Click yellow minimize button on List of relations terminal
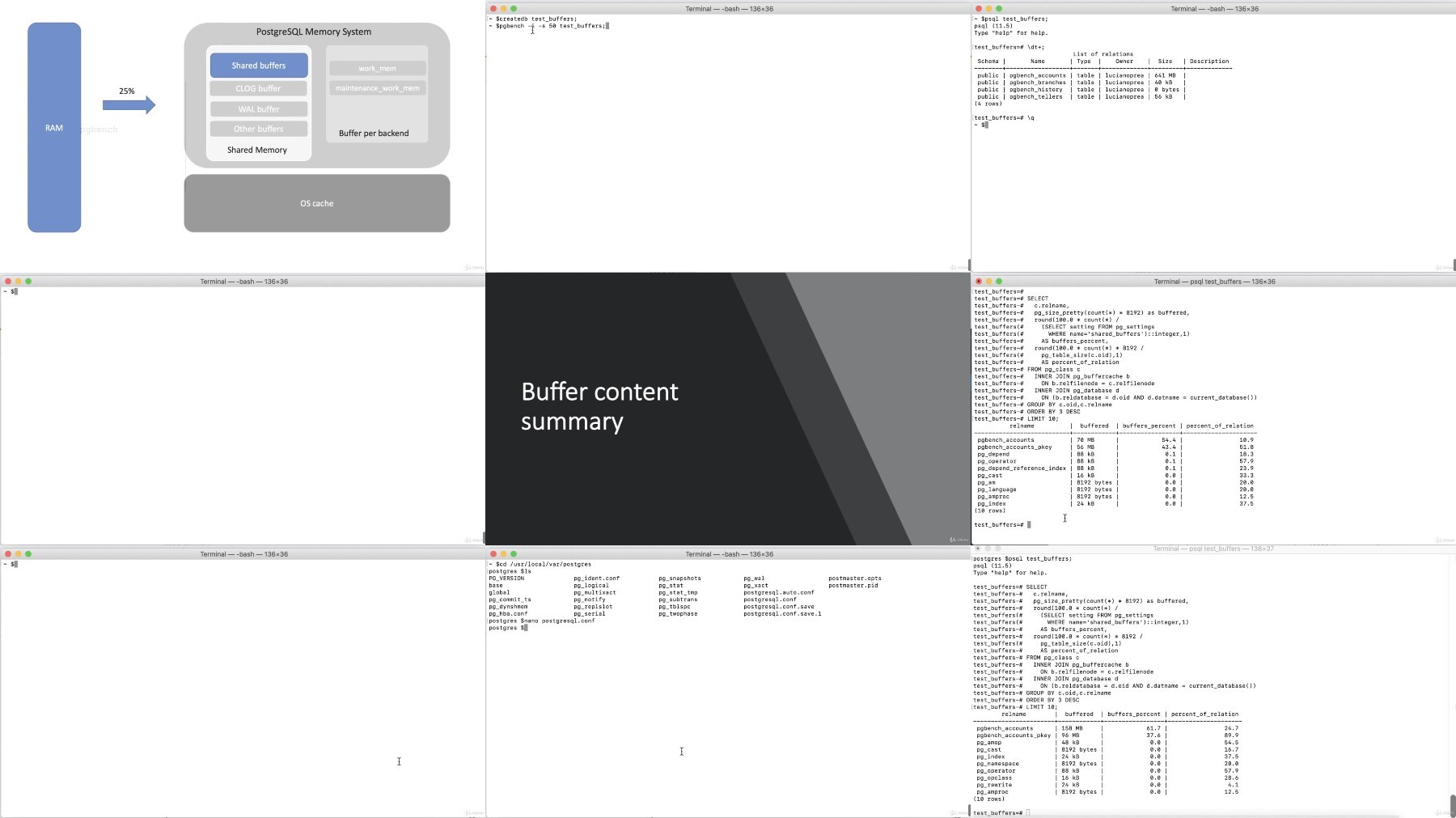The height and width of the screenshot is (818, 1456). coord(988,9)
